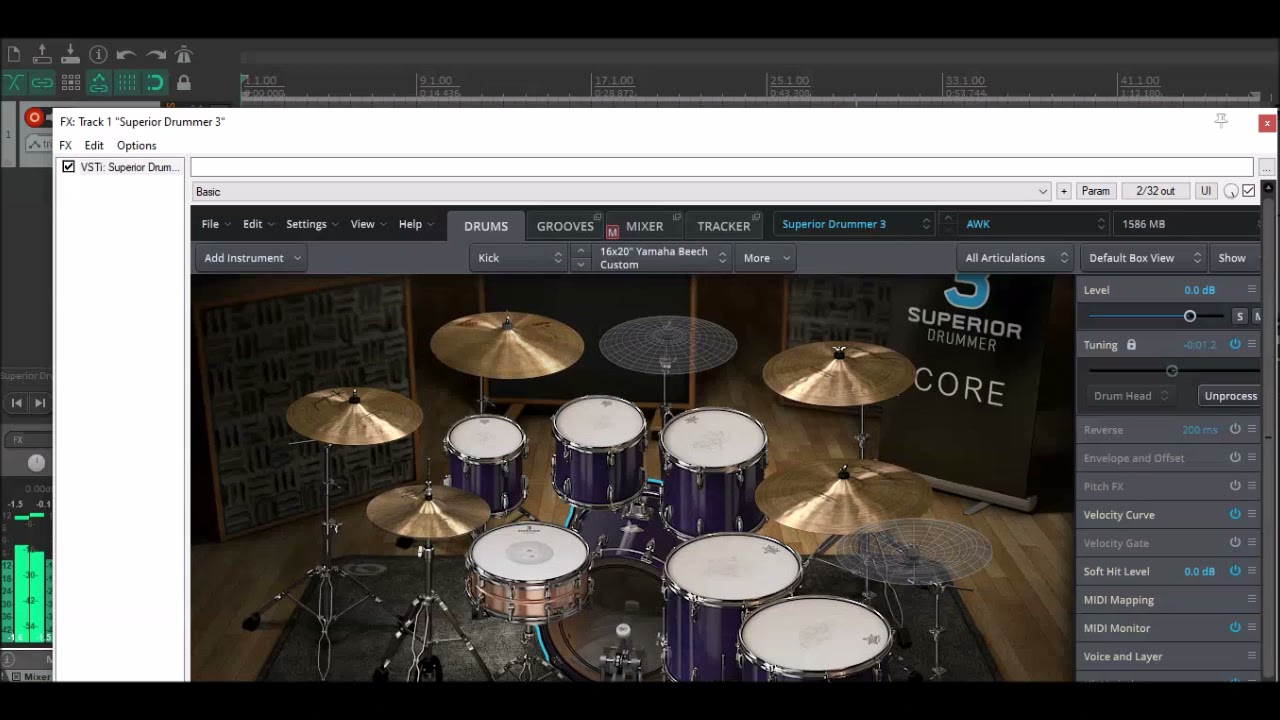Open the Superior Drummer 3 library dropdown
Viewport: 1280px width, 720px height.
(854, 224)
